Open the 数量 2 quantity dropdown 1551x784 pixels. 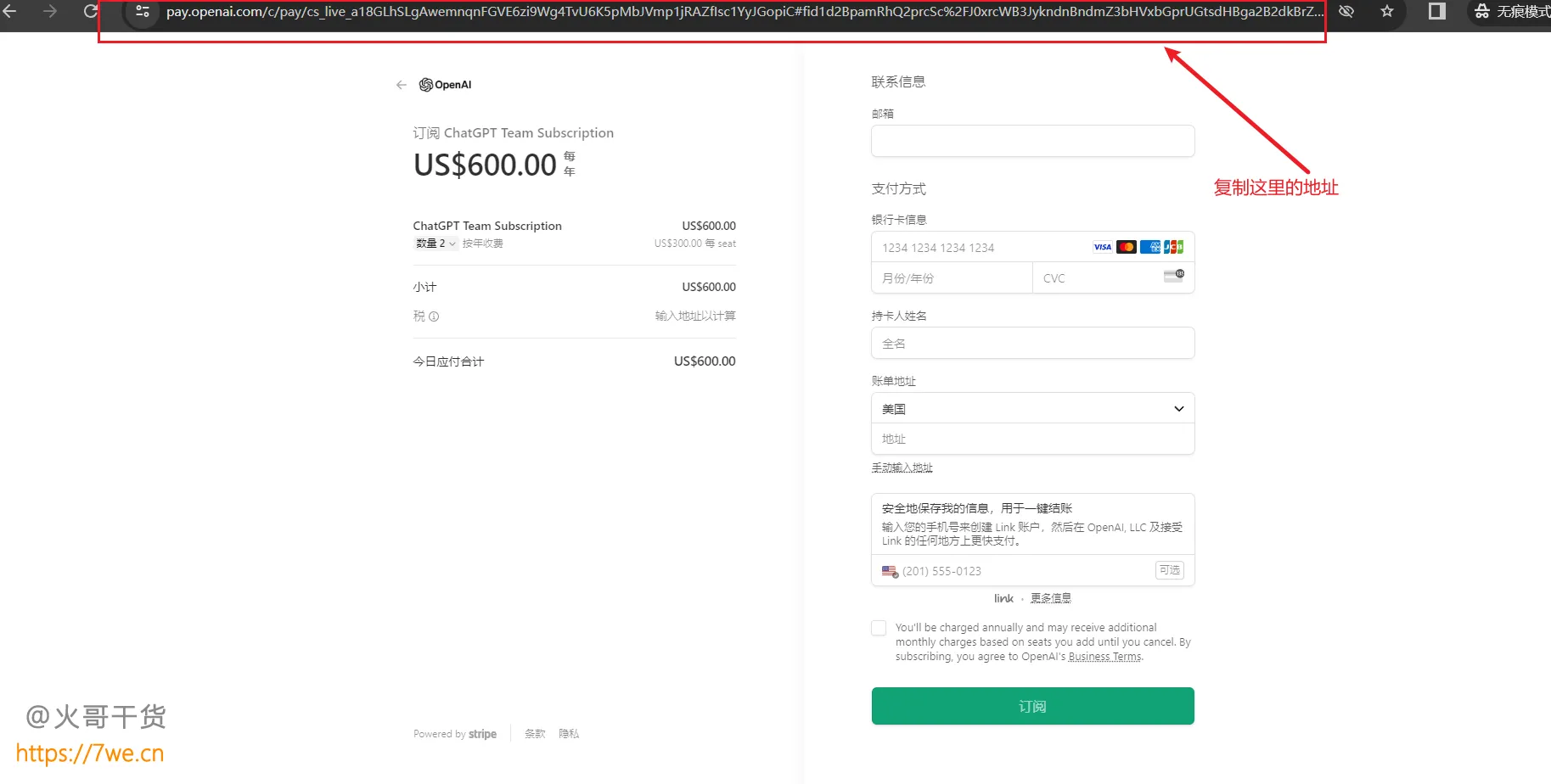click(x=436, y=244)
